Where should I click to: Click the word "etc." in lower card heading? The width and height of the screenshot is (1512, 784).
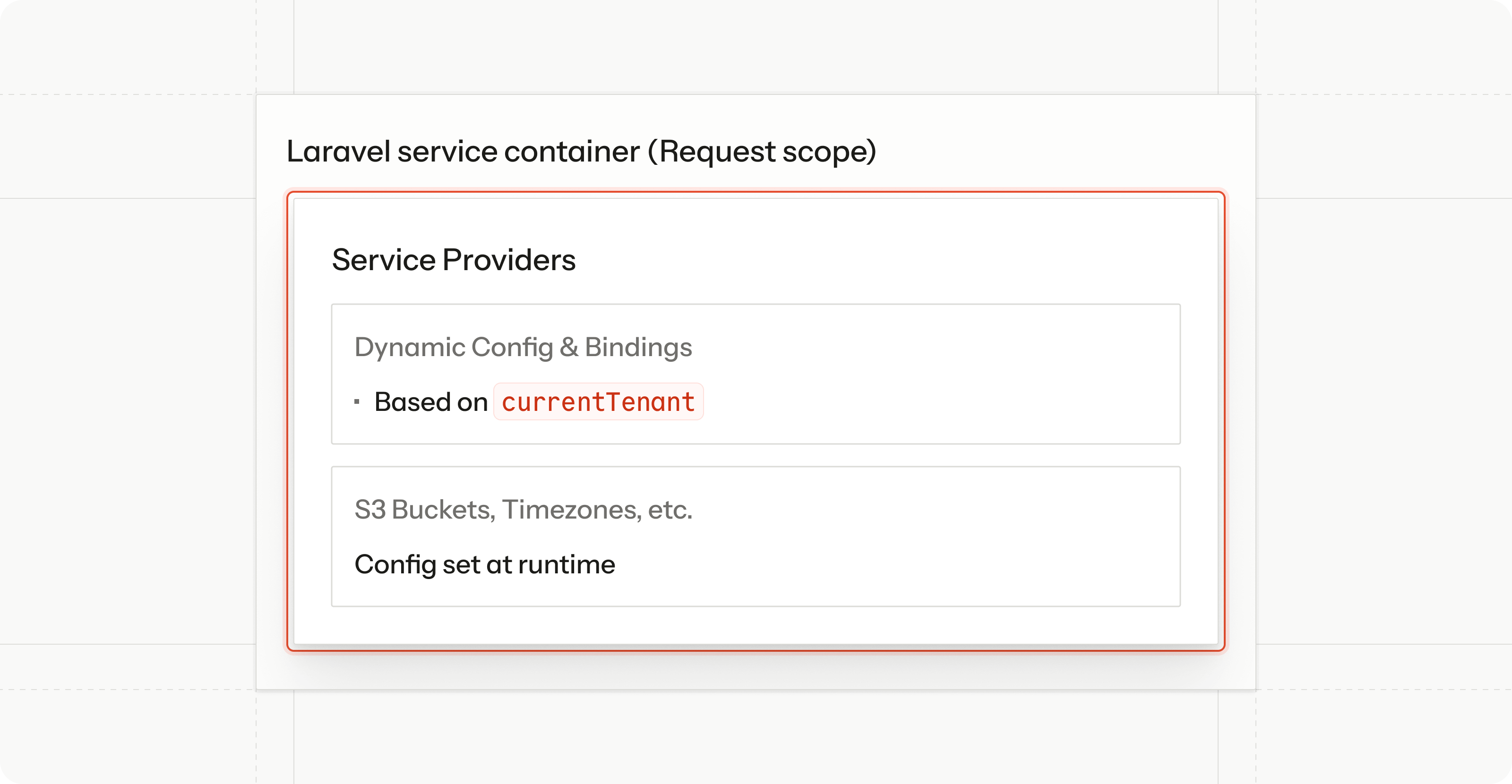670,510
